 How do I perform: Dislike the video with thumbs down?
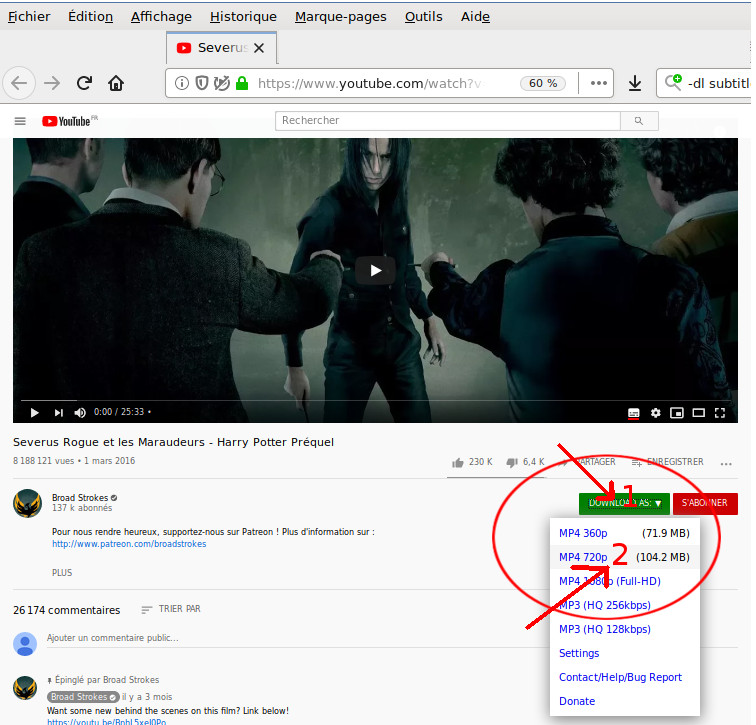point(526,462)
